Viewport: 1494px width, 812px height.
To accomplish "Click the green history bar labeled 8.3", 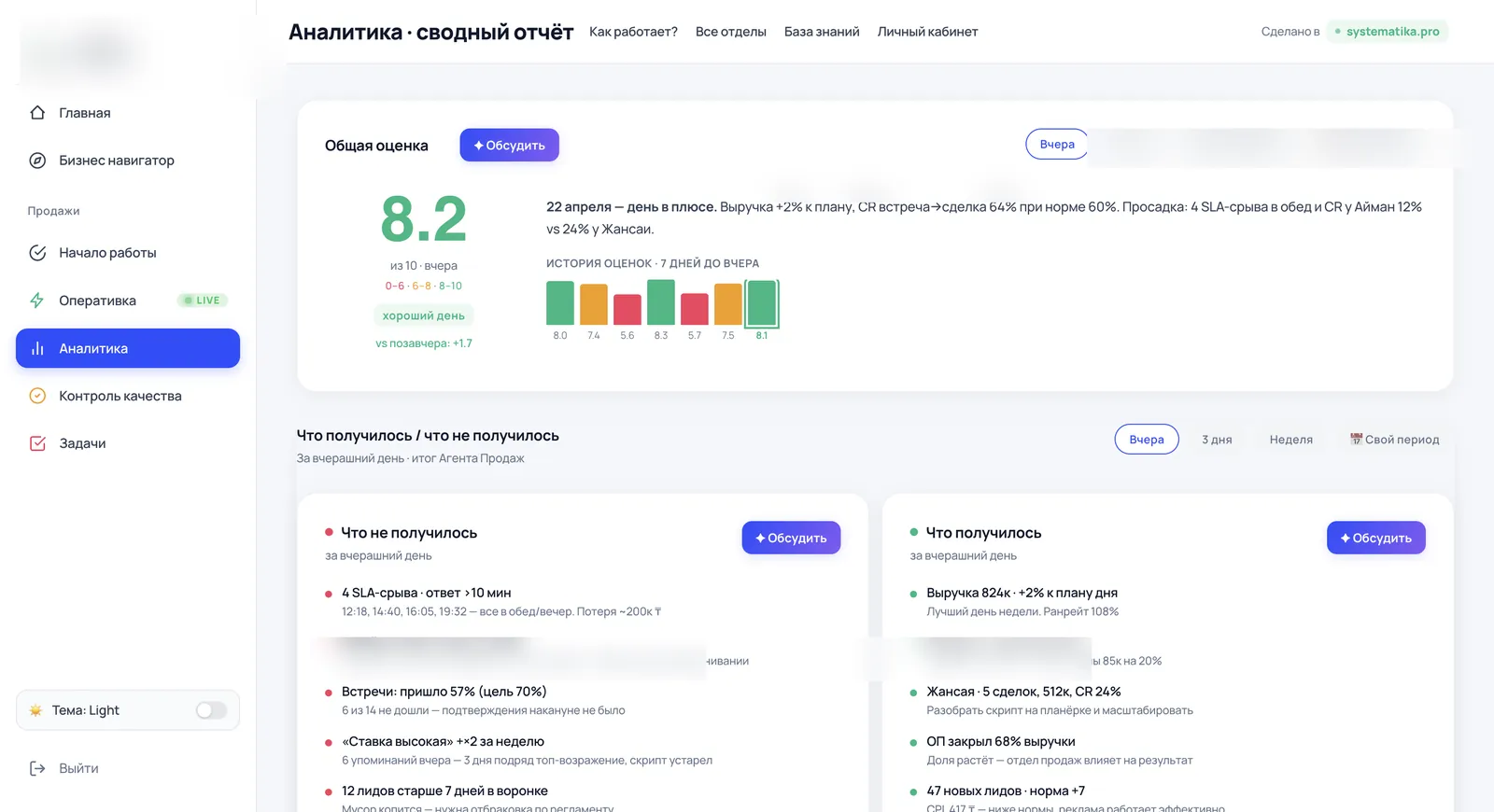I will click(661, 301).
